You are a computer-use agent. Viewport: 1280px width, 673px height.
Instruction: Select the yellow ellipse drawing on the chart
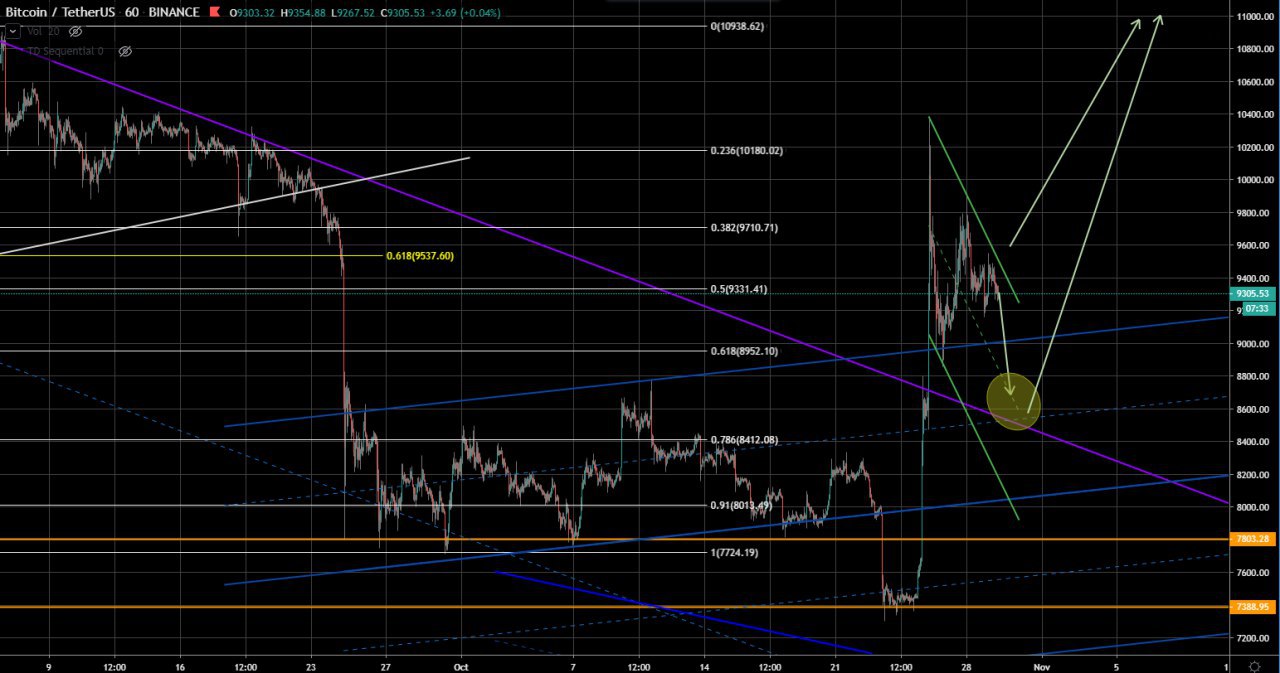click(1013, 401)
